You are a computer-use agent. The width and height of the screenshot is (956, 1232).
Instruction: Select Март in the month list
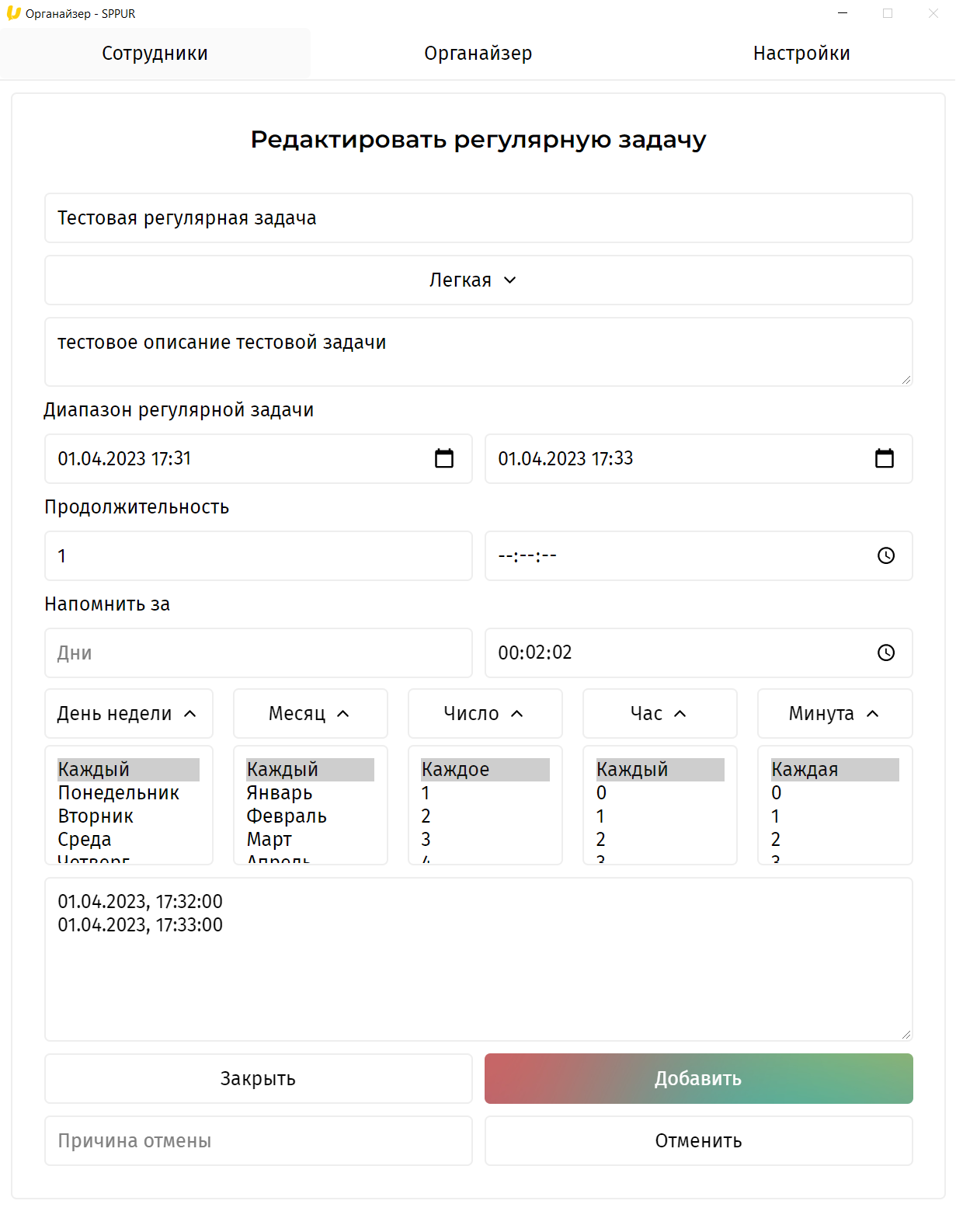pos(311,840)
